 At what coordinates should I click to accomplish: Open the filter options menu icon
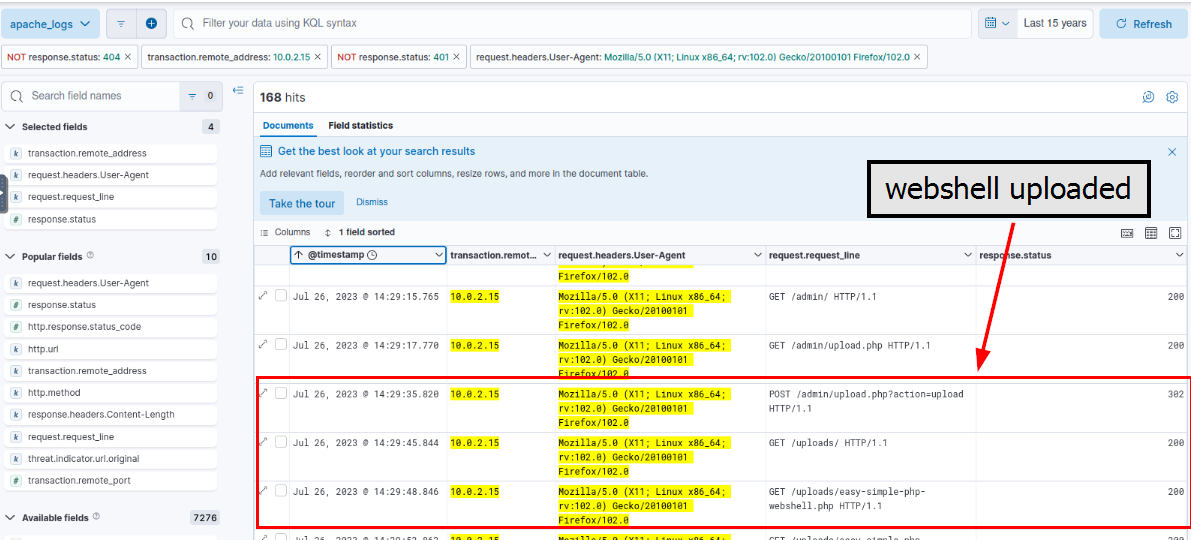[120, 23]
